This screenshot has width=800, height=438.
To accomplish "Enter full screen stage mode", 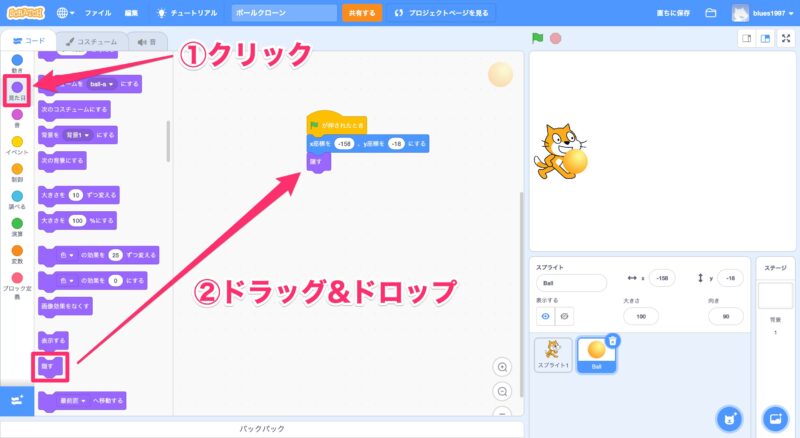I will pos(785,39).
